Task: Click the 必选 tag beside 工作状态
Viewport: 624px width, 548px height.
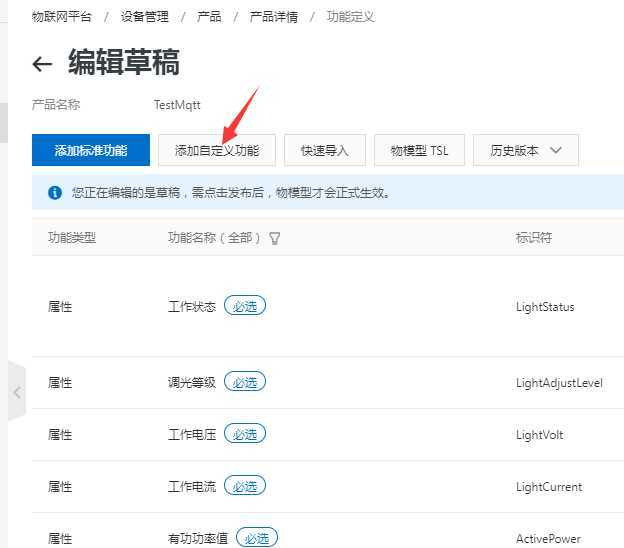Action: pos(245,306)
